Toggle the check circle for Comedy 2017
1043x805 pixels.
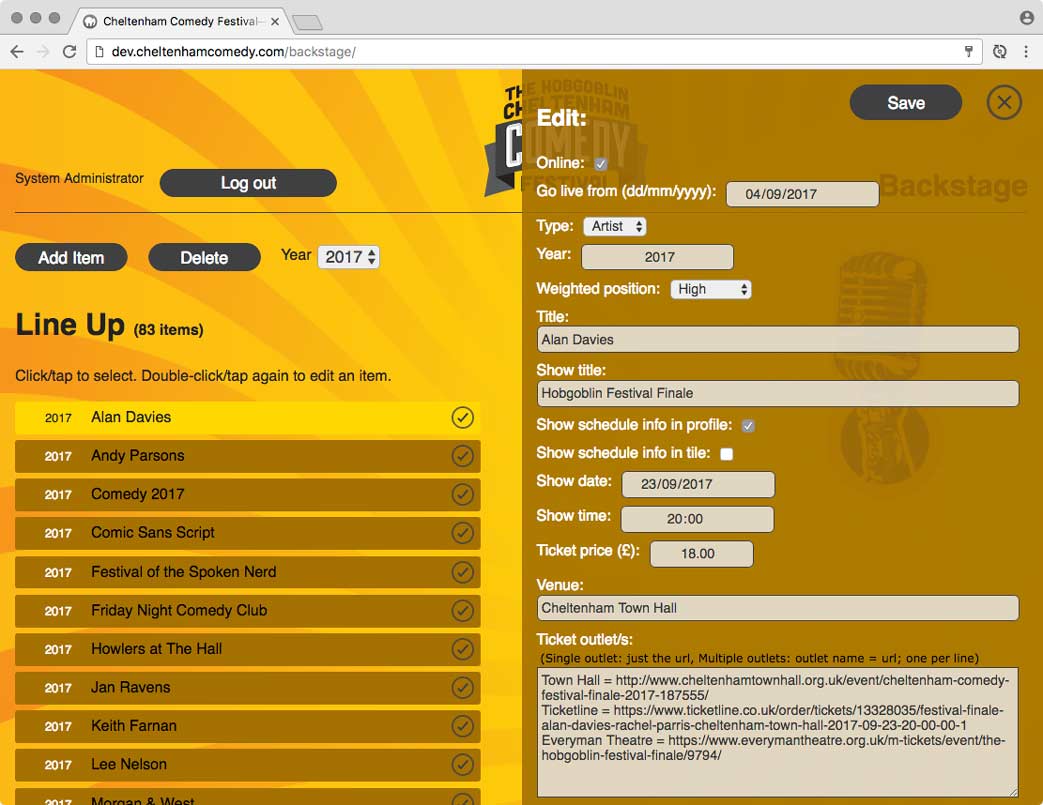point(462,494)
